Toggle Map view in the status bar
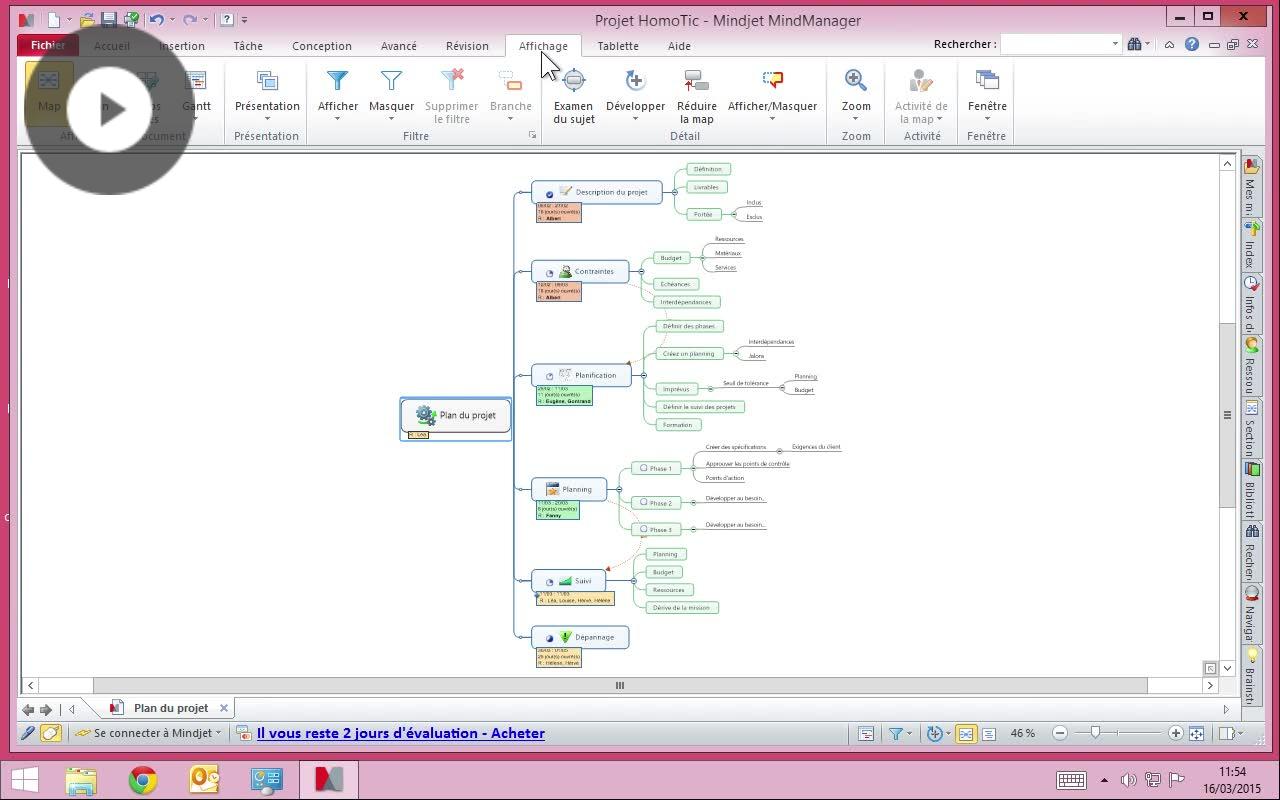This screenshot has width=1280, height=800. pos(966,733)
